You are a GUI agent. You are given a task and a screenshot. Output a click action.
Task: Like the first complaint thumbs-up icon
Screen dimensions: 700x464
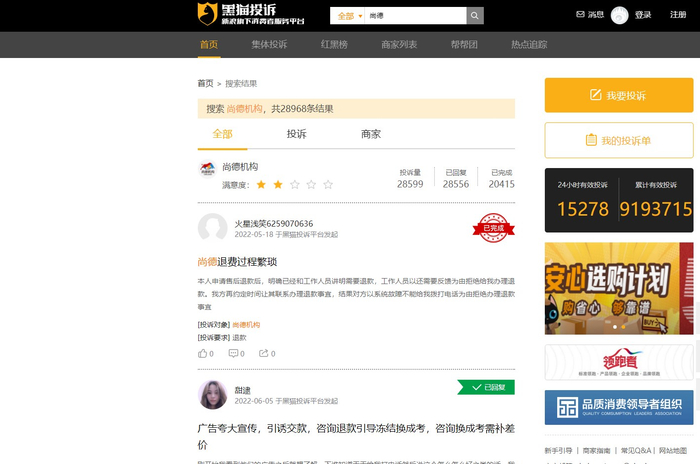(203, 353)
